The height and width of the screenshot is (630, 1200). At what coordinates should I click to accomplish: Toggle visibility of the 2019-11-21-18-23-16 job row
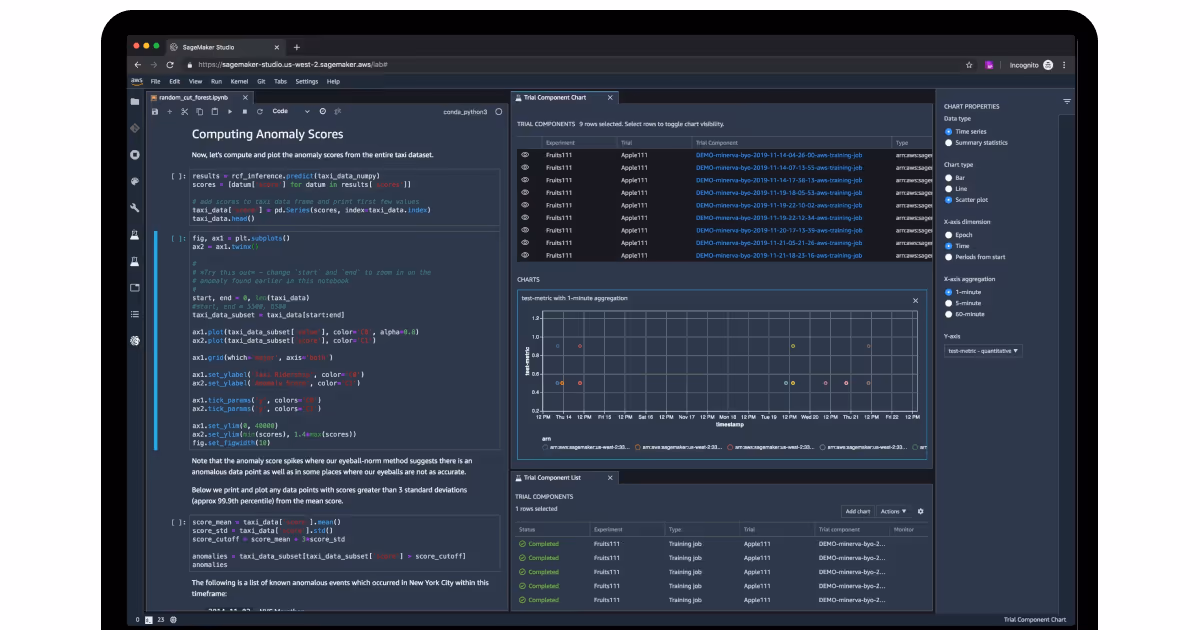pos(524,255)
